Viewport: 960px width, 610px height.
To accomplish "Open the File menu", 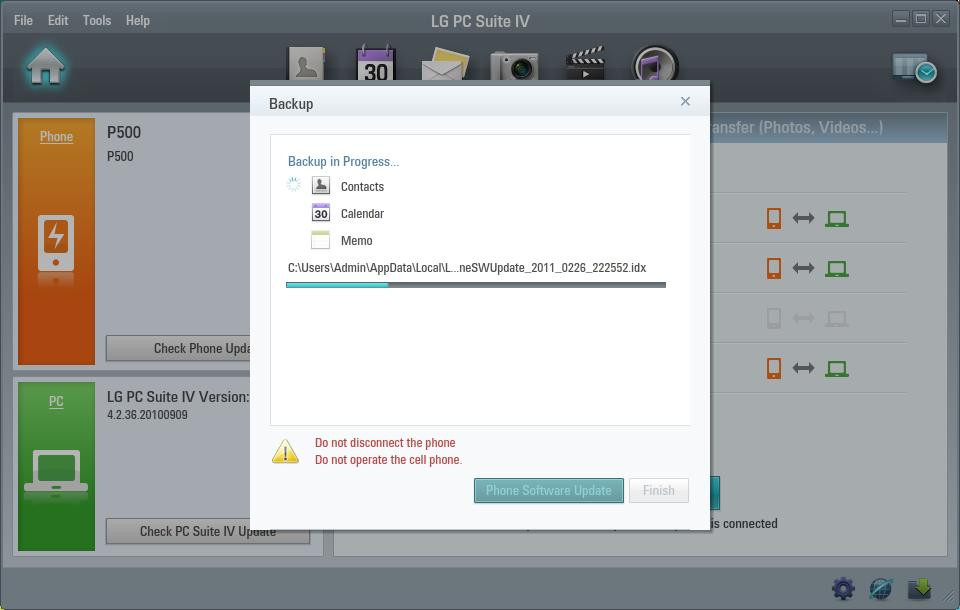I will coord(23,20).
